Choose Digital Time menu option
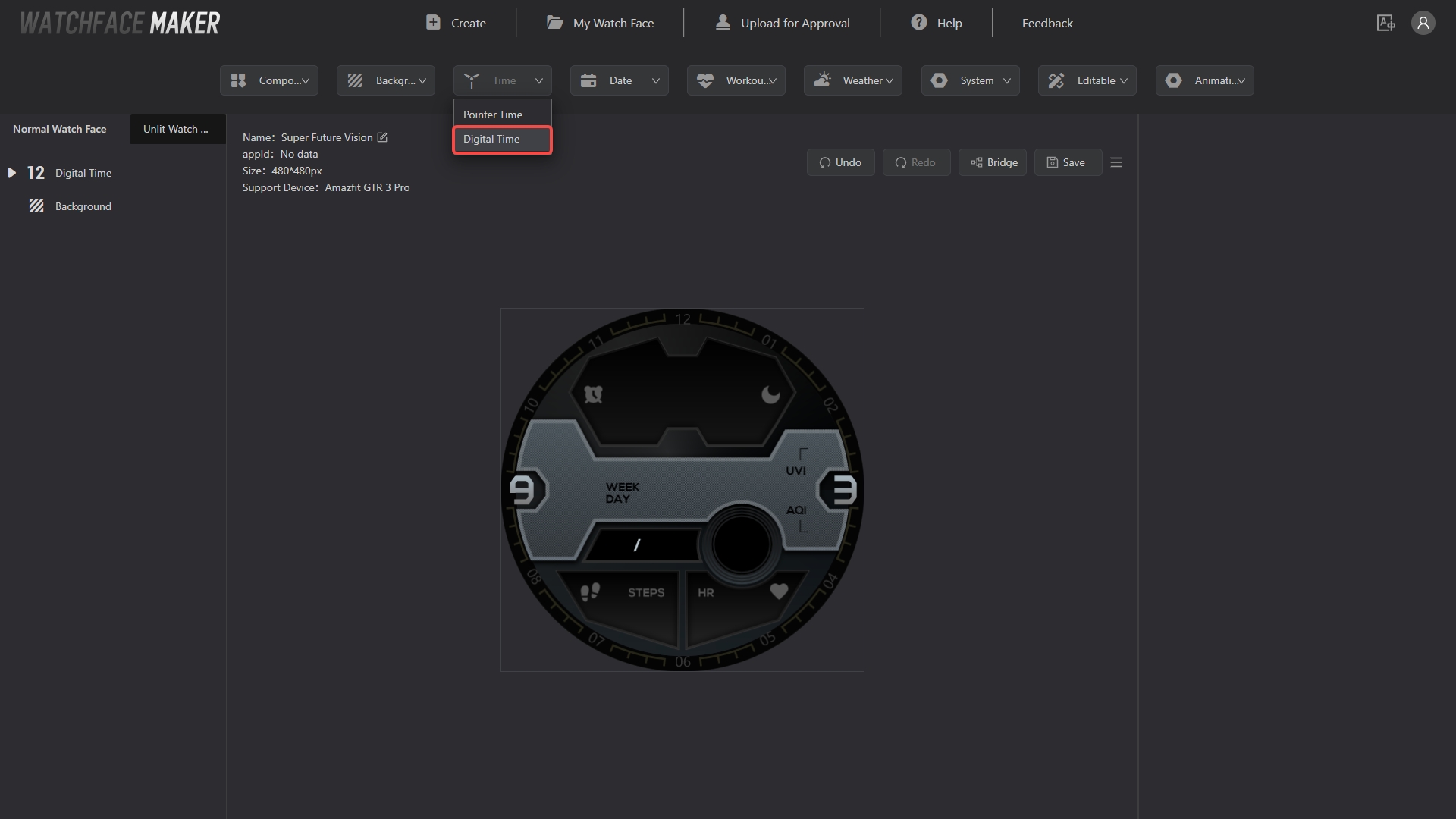 click(491, 139)
